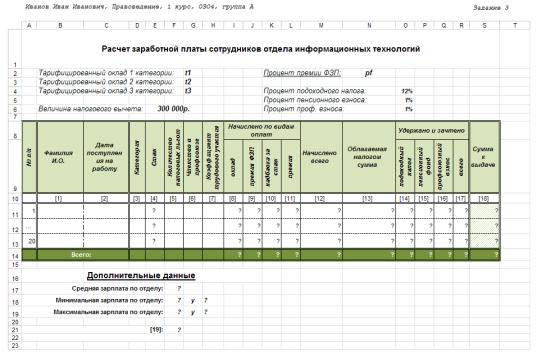This screenshot has height=360, width=548.
Task: Click the rotated 'Стаж' header
Action: click(x=154, y=158)
